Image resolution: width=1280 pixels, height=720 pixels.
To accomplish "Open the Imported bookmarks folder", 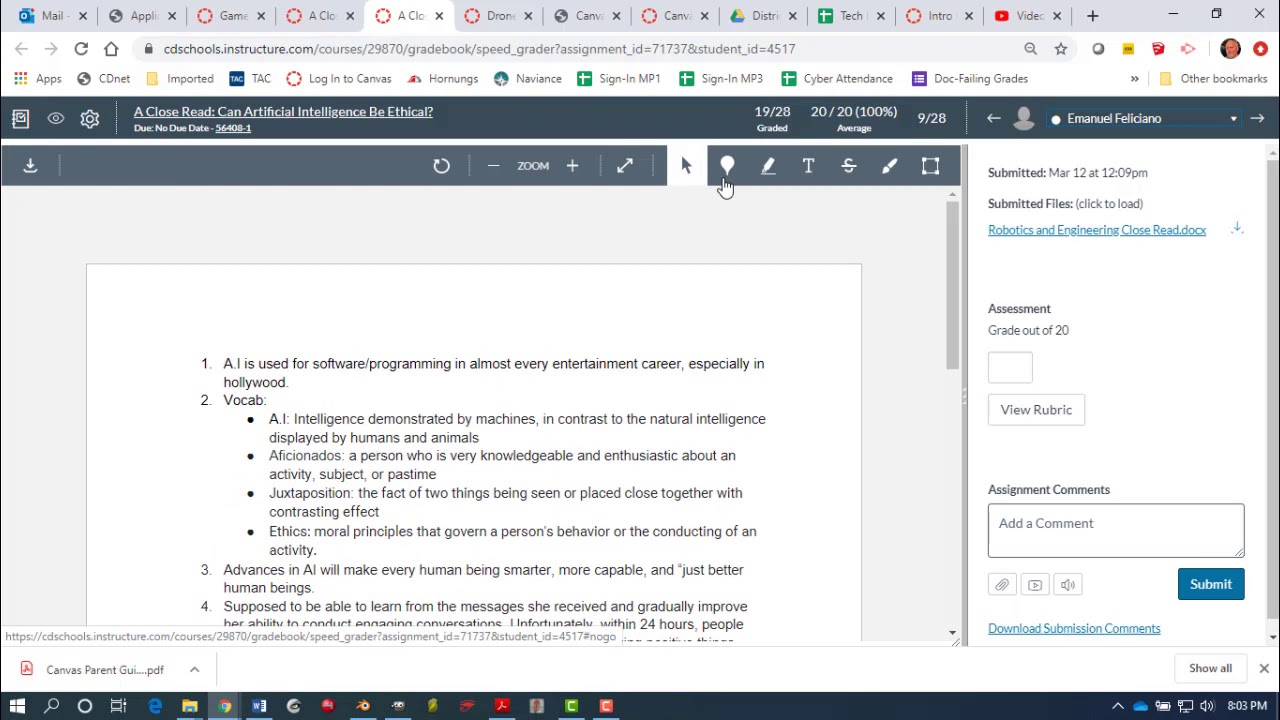I will pos(180,79).
